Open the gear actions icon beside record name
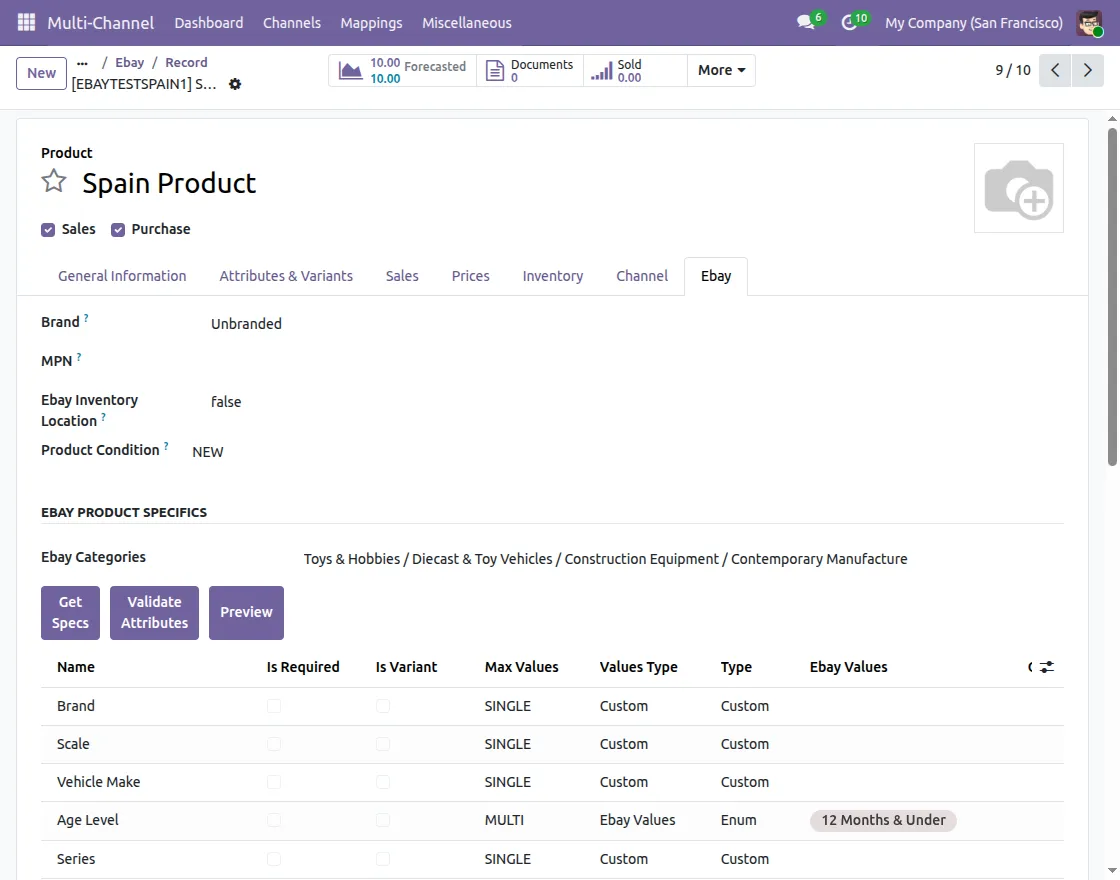This screenshot has height=880, width=1120. (x=235, y=84)
